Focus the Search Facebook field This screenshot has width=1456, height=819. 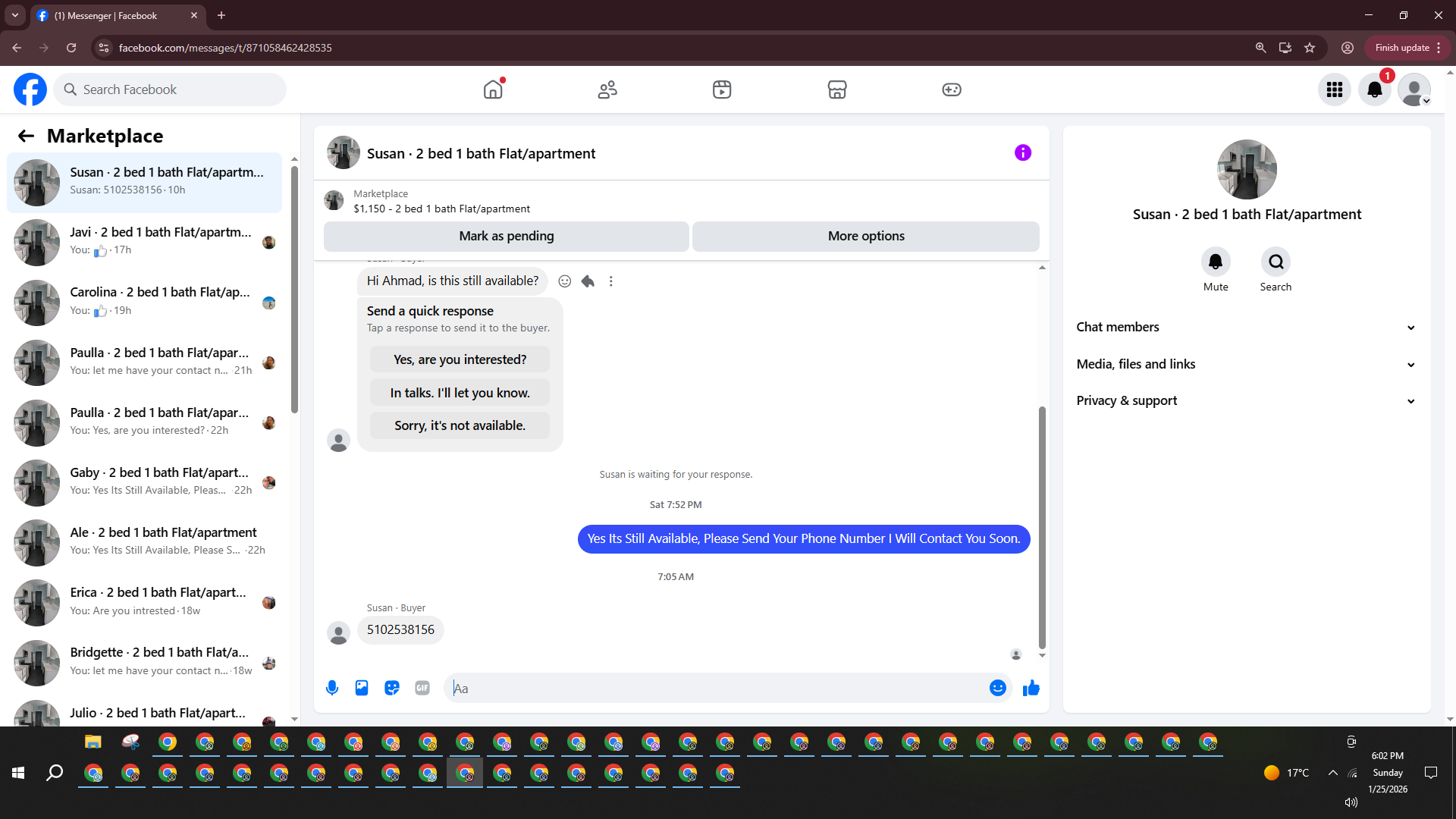coord(170,89)
